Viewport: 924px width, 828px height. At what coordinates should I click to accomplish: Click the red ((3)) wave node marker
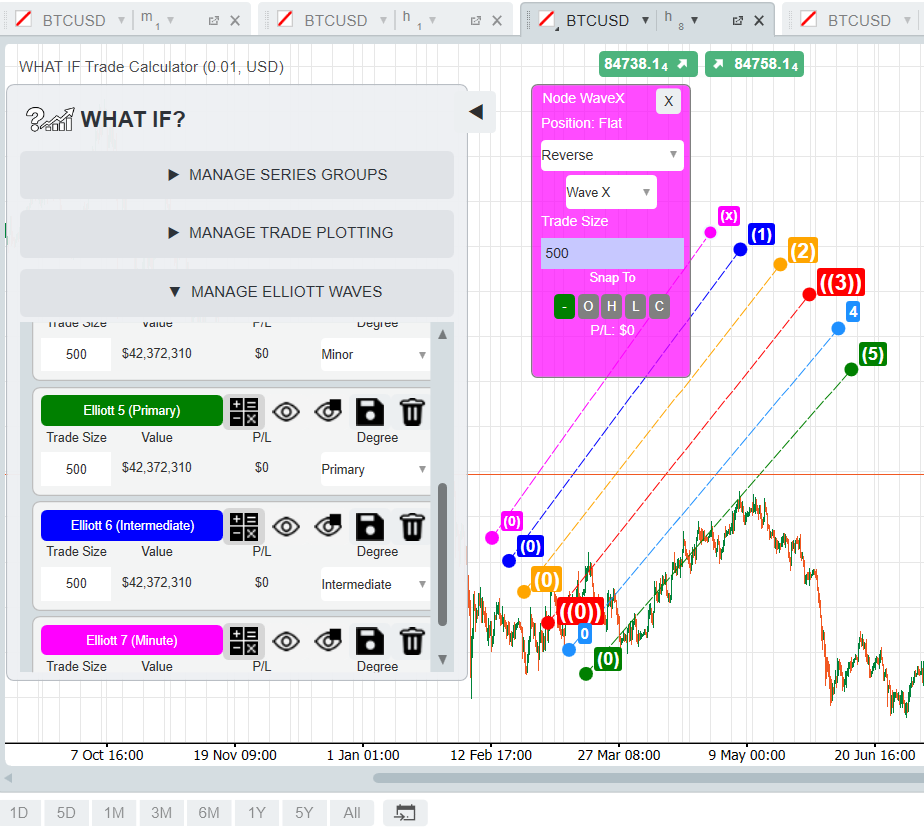(x=809, y=295)
